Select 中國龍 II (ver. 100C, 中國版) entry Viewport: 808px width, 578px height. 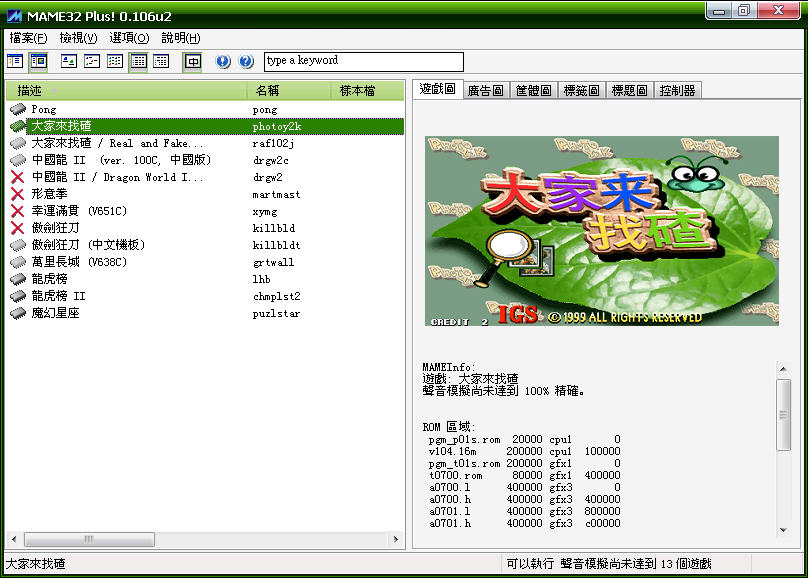pyautogui.click(x=121, y=160)
